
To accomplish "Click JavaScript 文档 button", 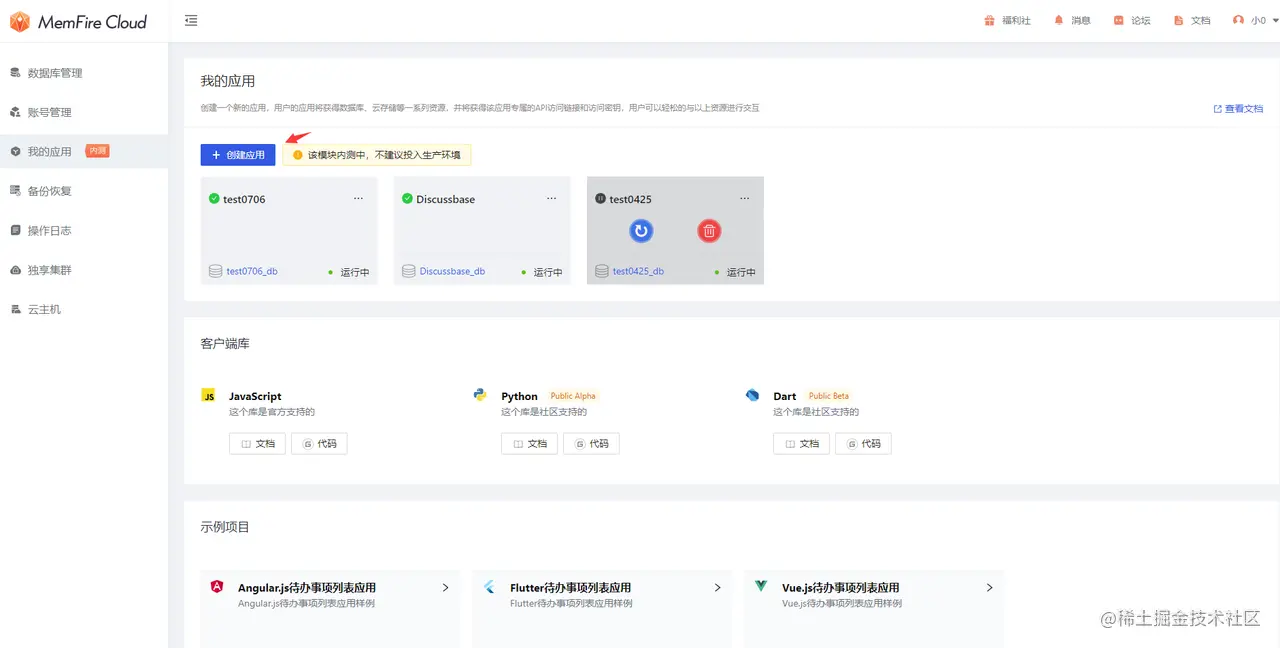I will coord(258,444).
